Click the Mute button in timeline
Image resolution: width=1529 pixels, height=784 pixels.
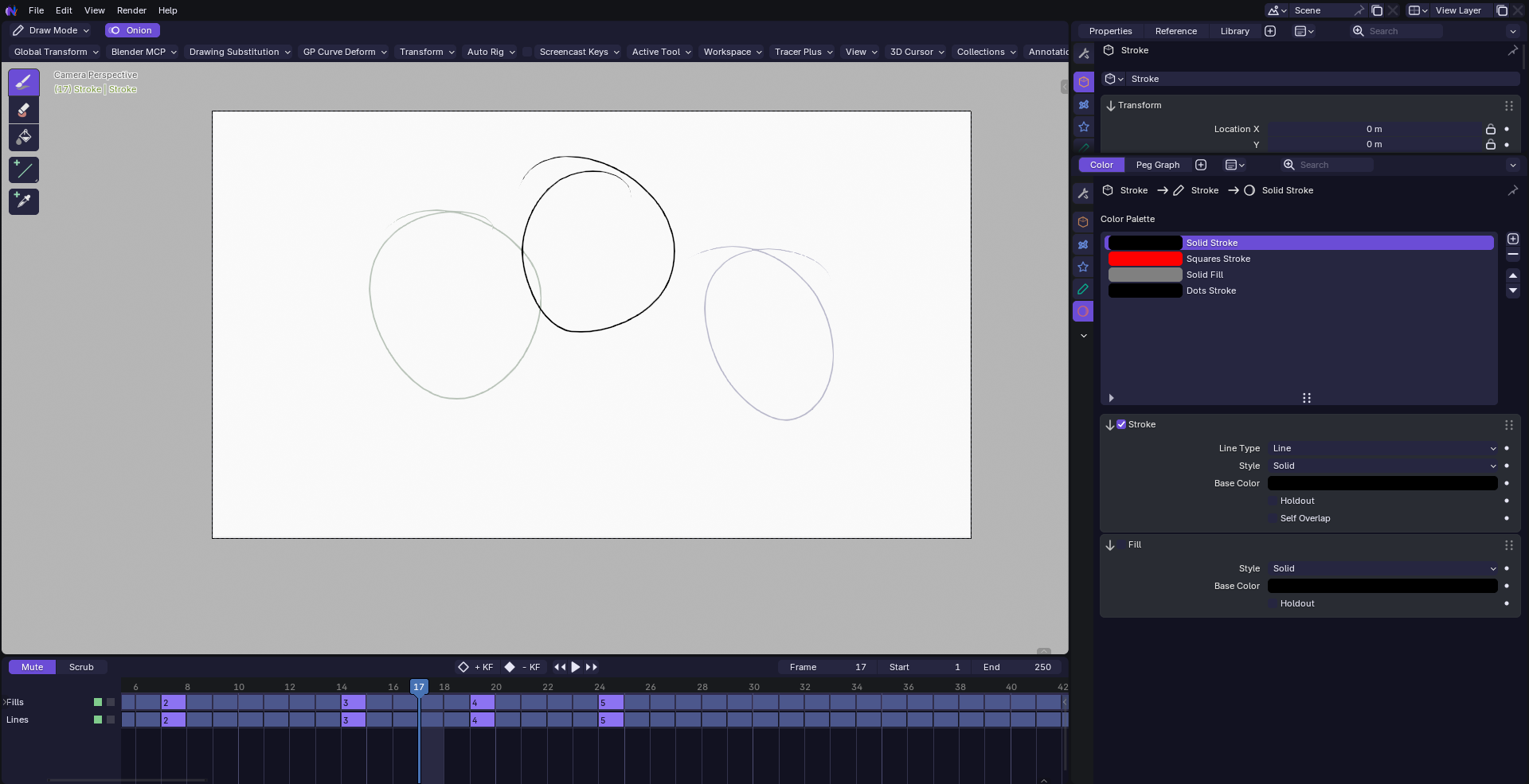(x=33, y=667)
